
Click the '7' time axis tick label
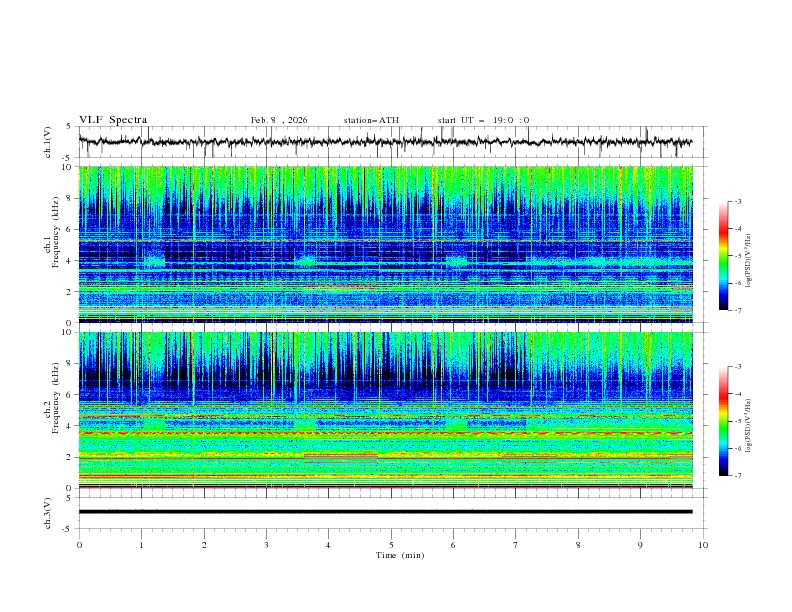coord(516,545)
